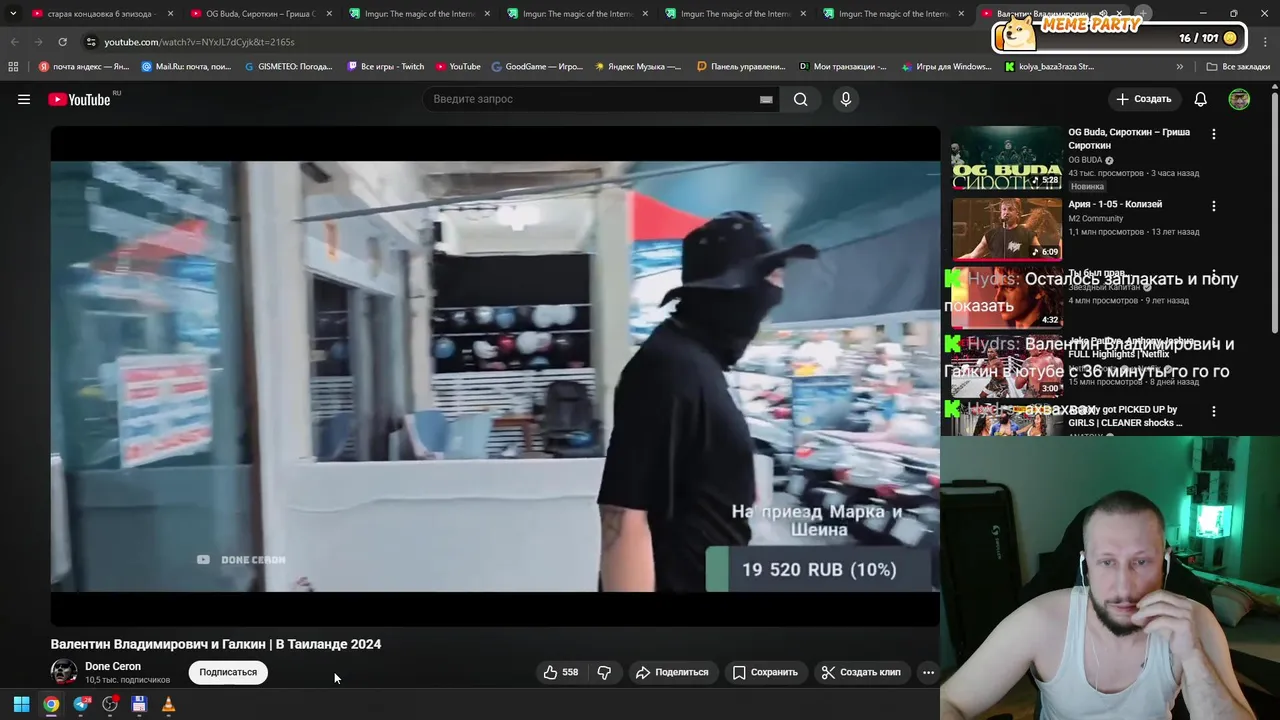The image size is (1280, 720).
Task: Start voice search with the microphone
Action: coord(845,99)
